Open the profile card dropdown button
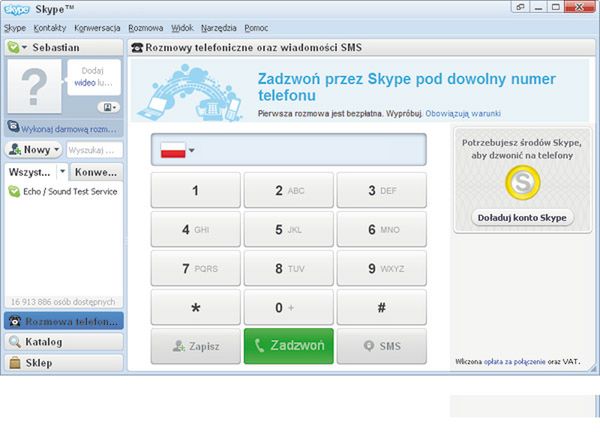This screenshot has height=440, width=600. click(109, 107)
